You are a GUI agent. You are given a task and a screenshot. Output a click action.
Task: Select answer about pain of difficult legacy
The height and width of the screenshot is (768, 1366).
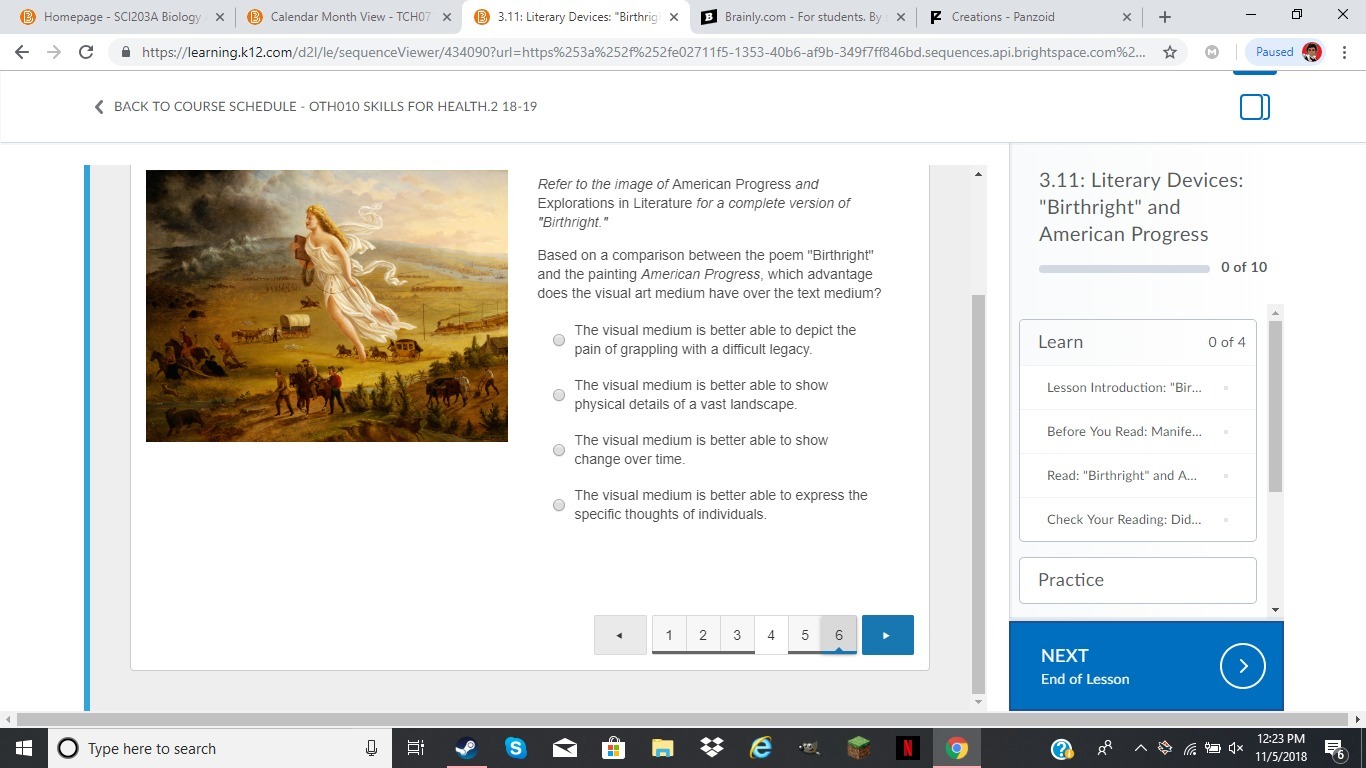(x=559, y=340)
